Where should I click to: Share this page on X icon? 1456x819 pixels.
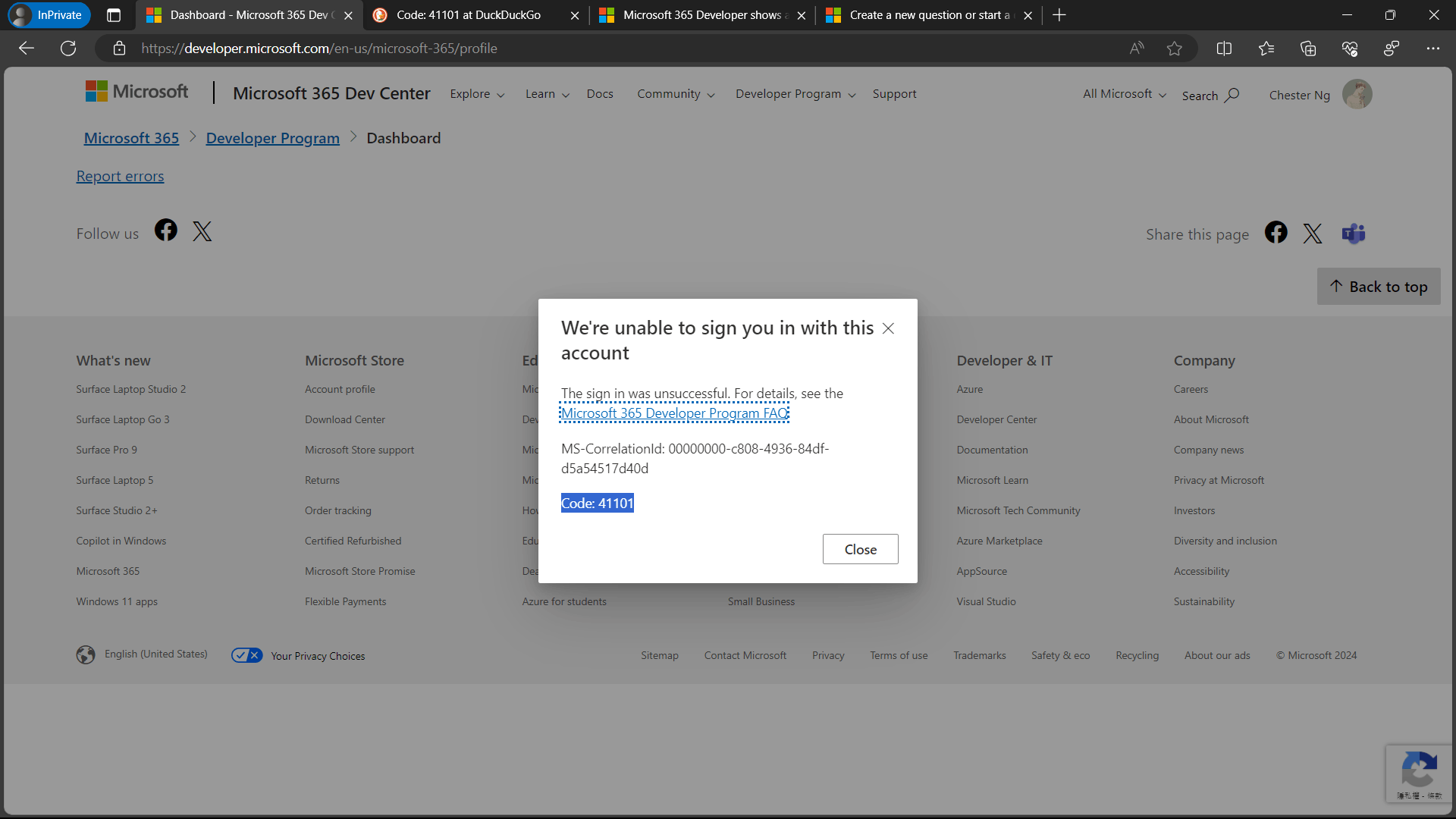click(x=1313, y=234)
